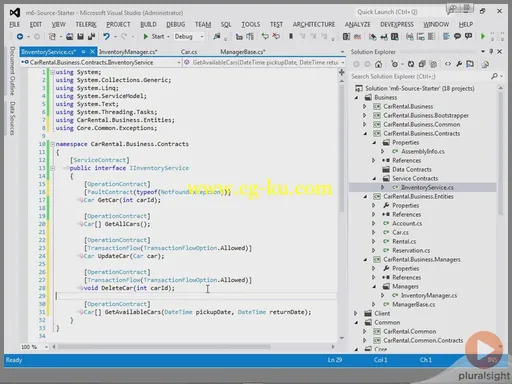This screenshot has width=512, height=384.
Task: Click the Find in Files toolbar icon
Action: pos(217,36)
